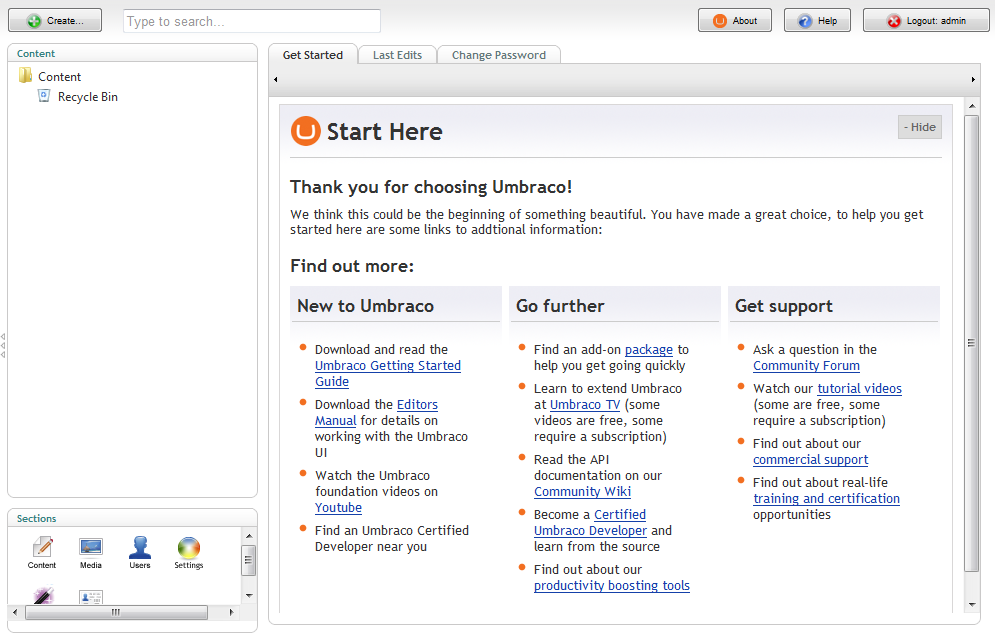Click the Sections panel scroll-down arrow
Screen dimensions: 995x639
pyautogui.click(x=249, y=595)
